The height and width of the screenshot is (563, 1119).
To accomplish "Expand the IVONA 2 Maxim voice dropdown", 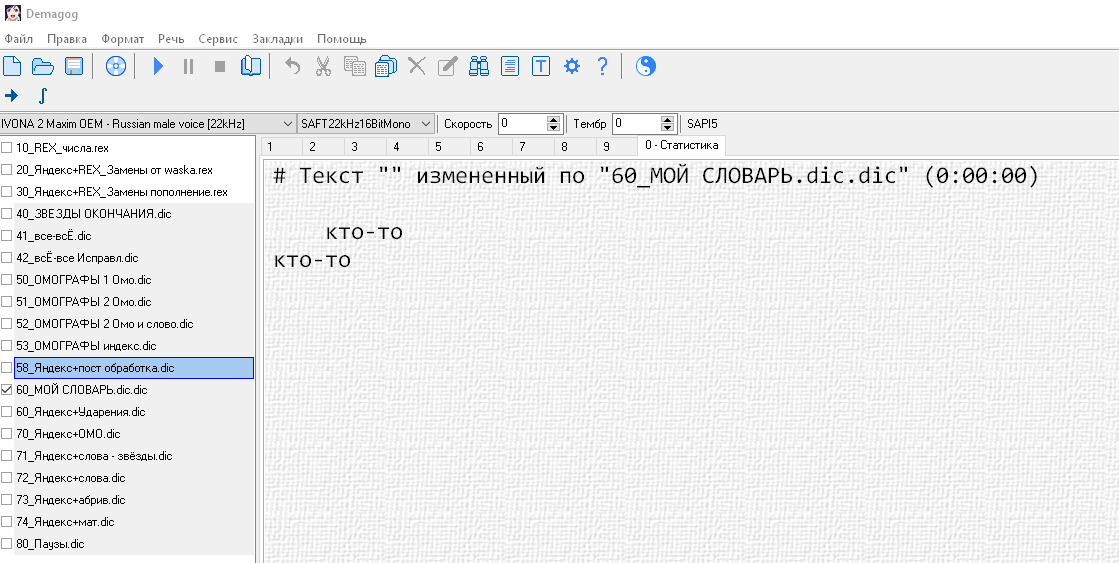I will click(x=288, y=124).
